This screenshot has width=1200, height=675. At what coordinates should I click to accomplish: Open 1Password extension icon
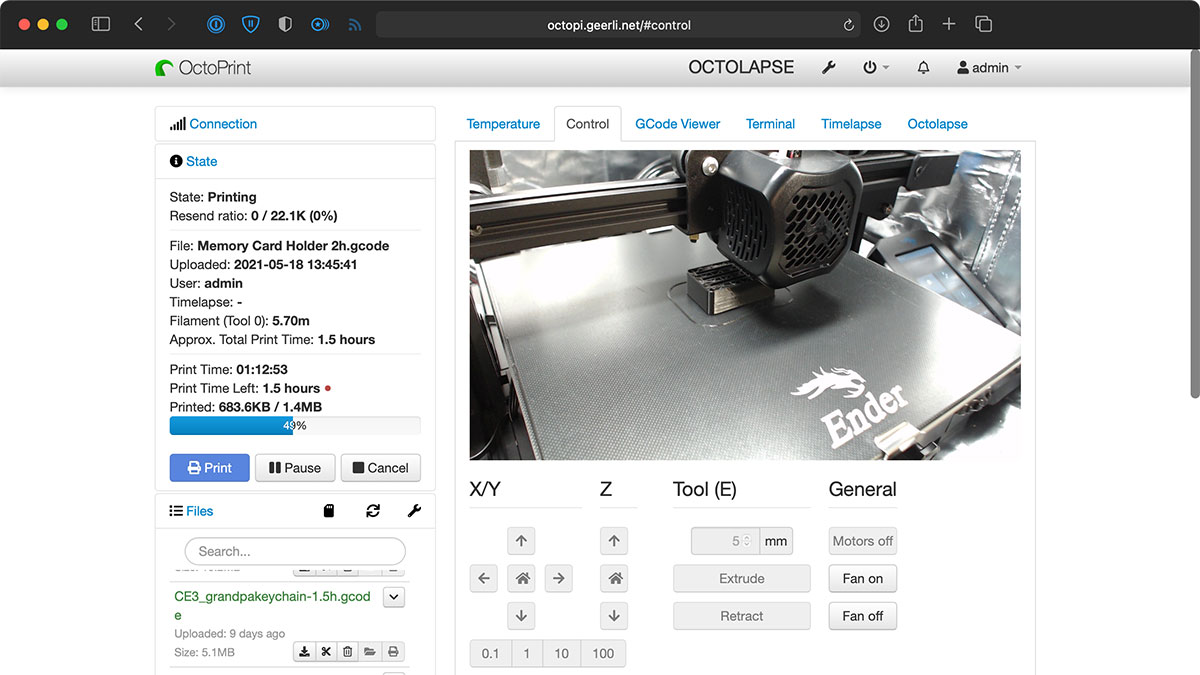[217, 24]
